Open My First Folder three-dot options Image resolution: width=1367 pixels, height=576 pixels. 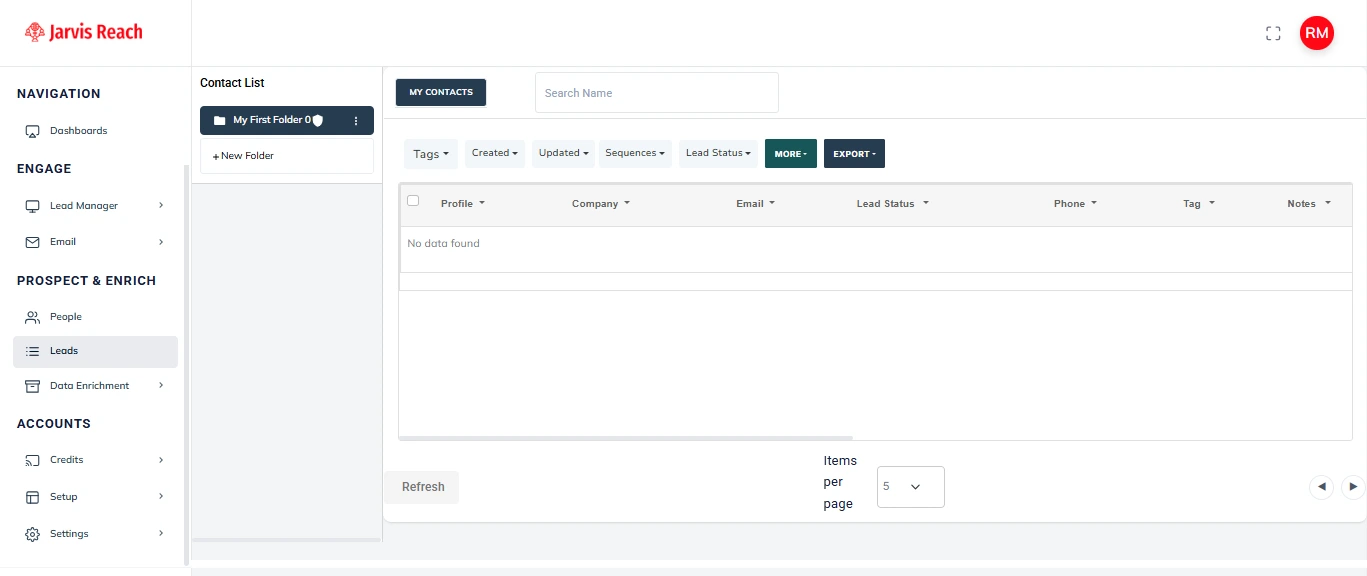(x=356, y=120)
